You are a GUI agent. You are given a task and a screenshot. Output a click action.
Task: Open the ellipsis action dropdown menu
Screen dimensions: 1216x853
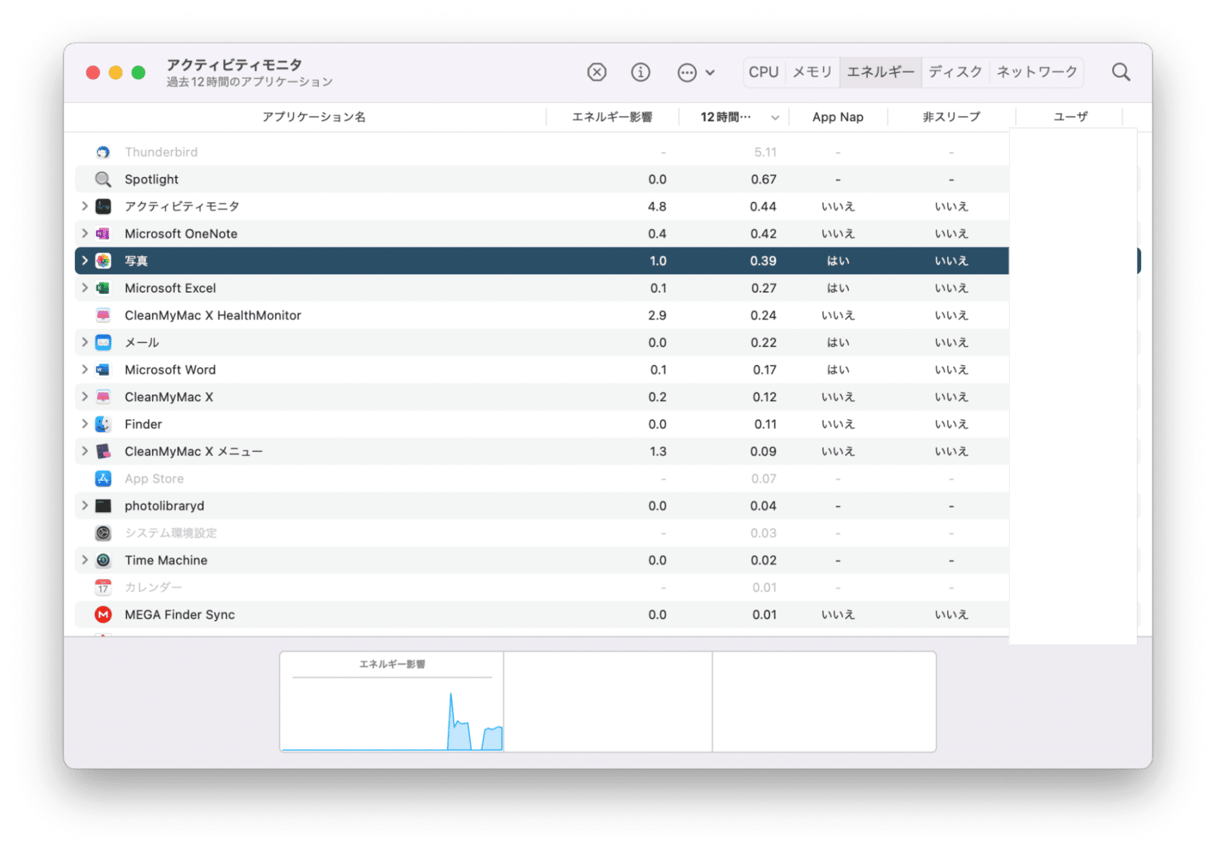pyautogui.click(x=696, y=72)
